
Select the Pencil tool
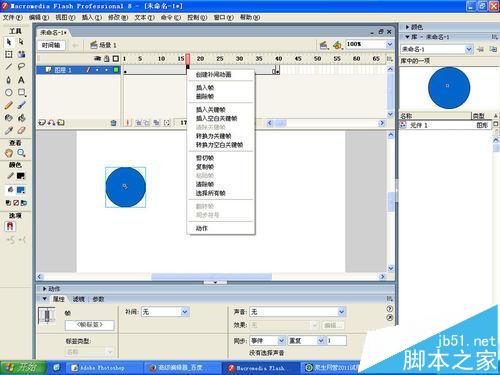9,105
